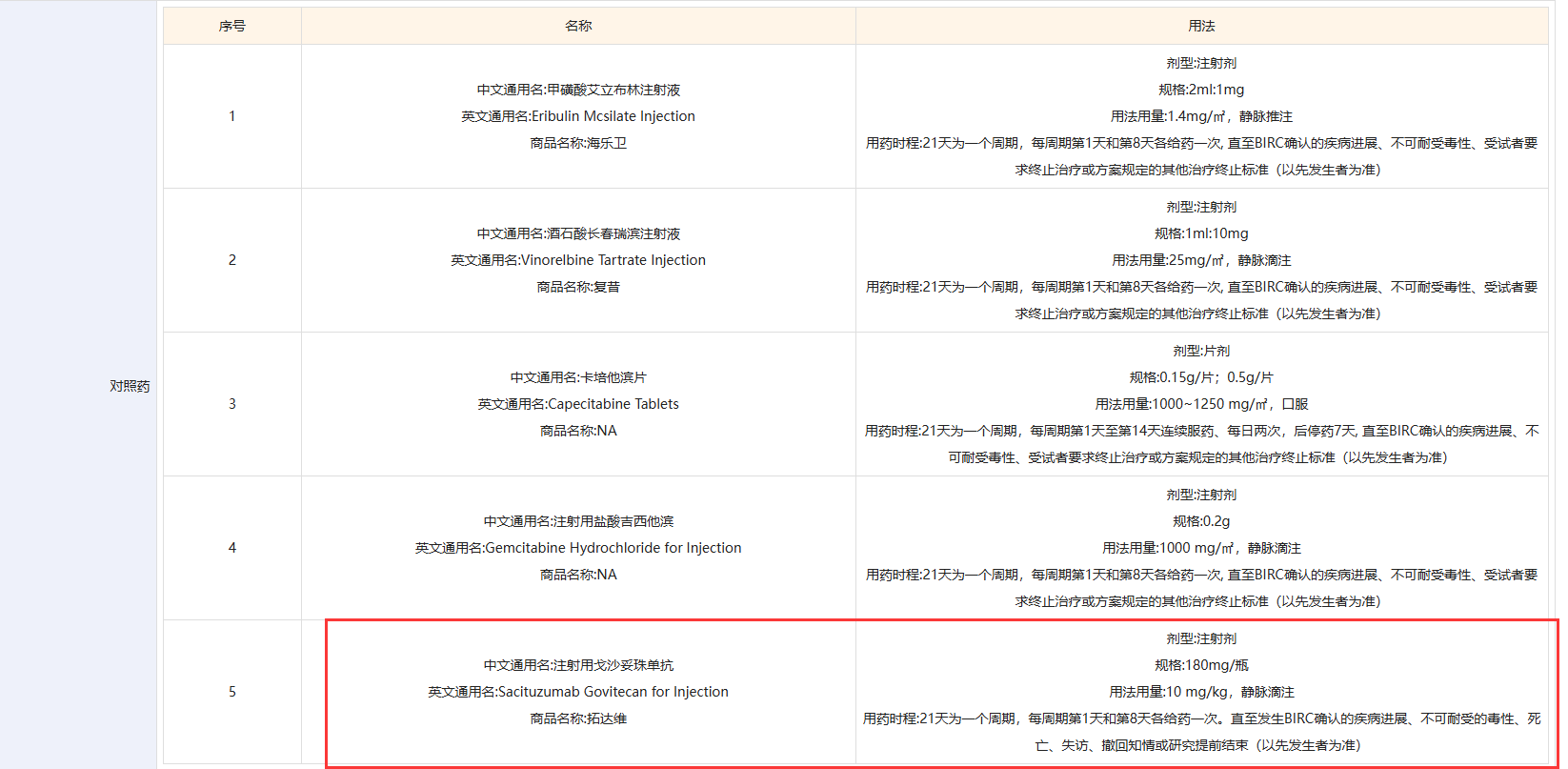This screenshot has height=769, width=1568.
Task: Select the '对照药' label on the left
Action: (x=130, y=386)
